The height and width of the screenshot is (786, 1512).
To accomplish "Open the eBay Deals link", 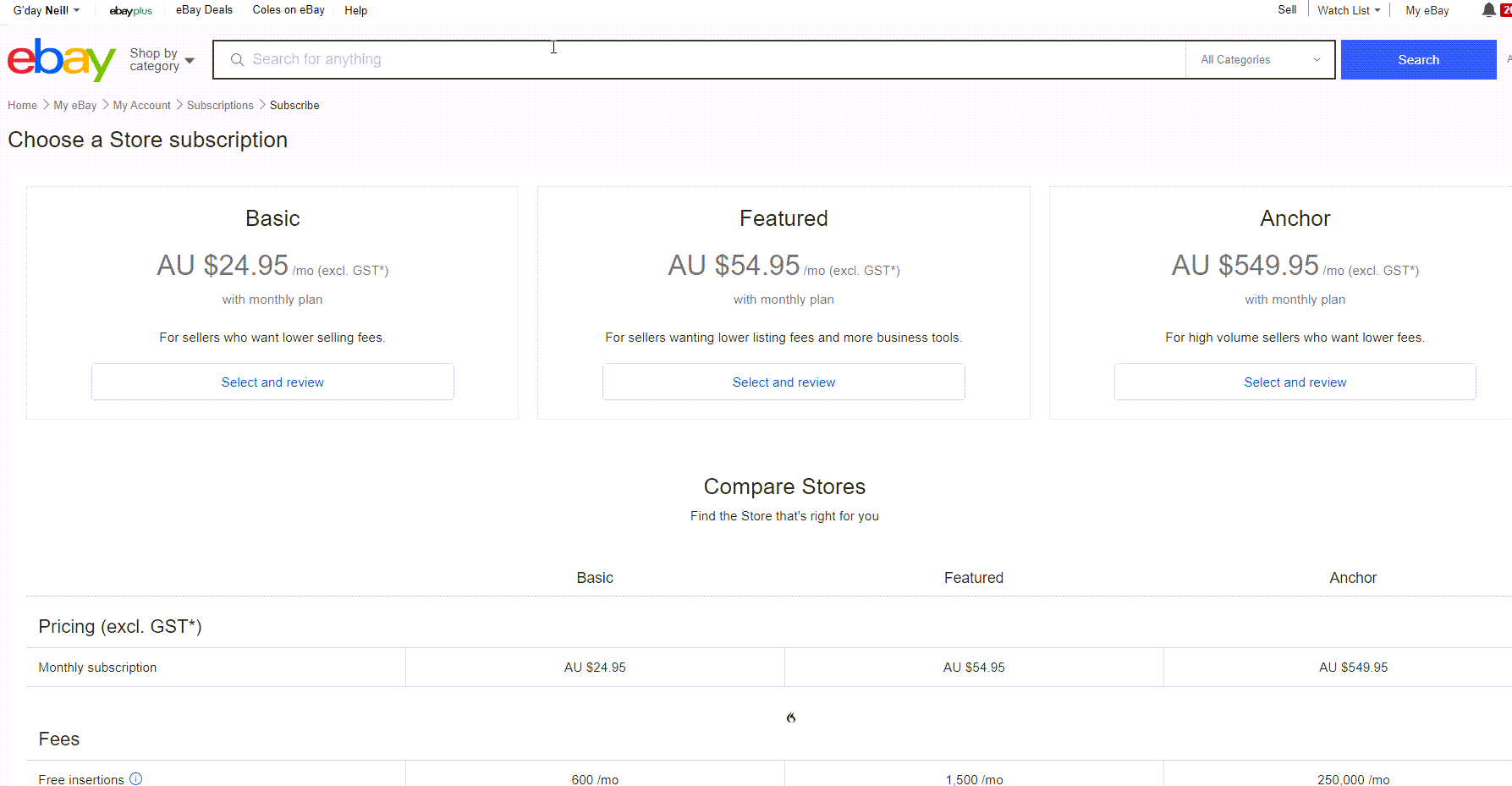I will pos(204,10).
